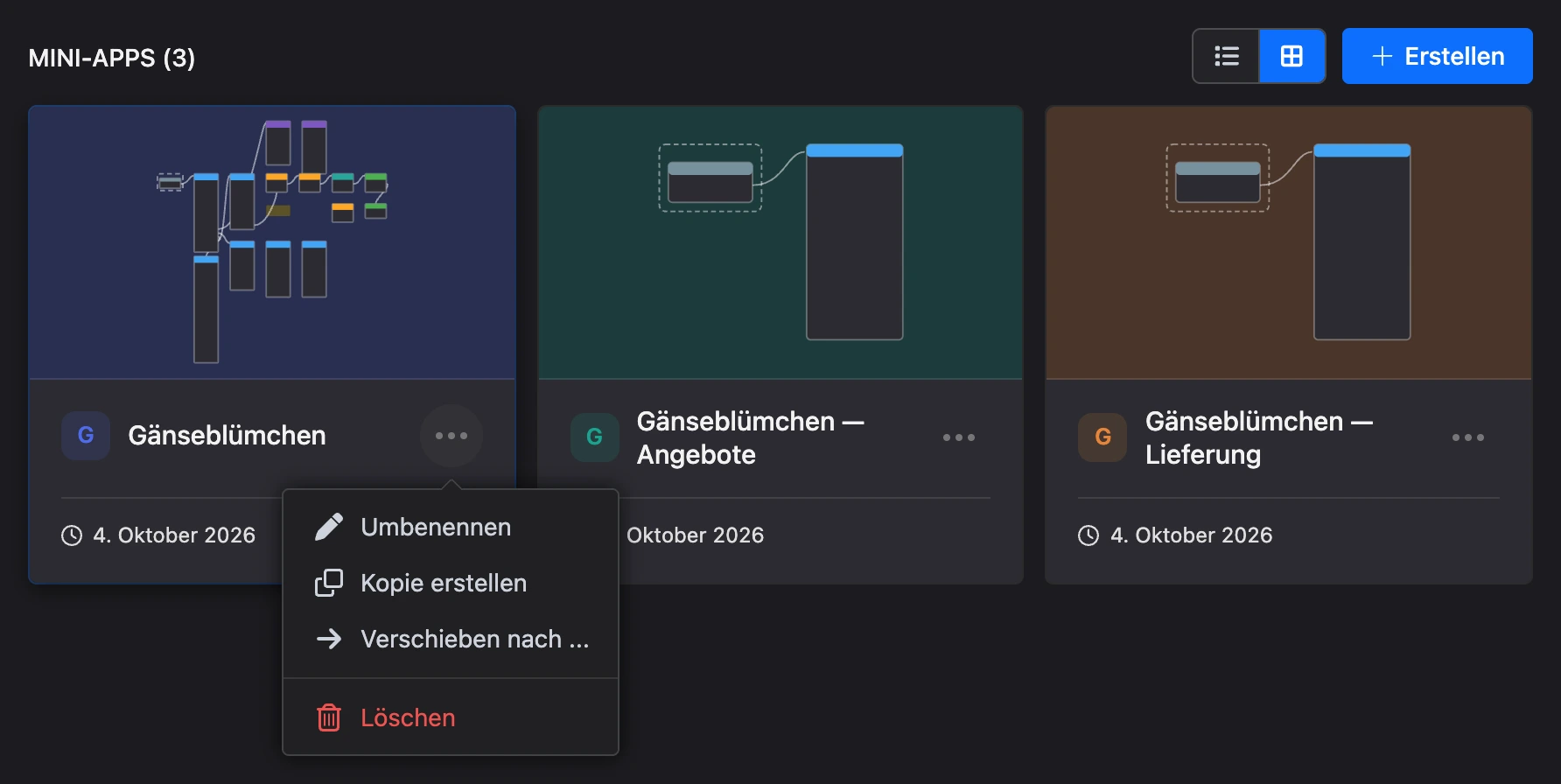Select Kopie erstellen menu entry
Screen dimensions: 1561x784
pyautogui.click(x=451, y=583)
